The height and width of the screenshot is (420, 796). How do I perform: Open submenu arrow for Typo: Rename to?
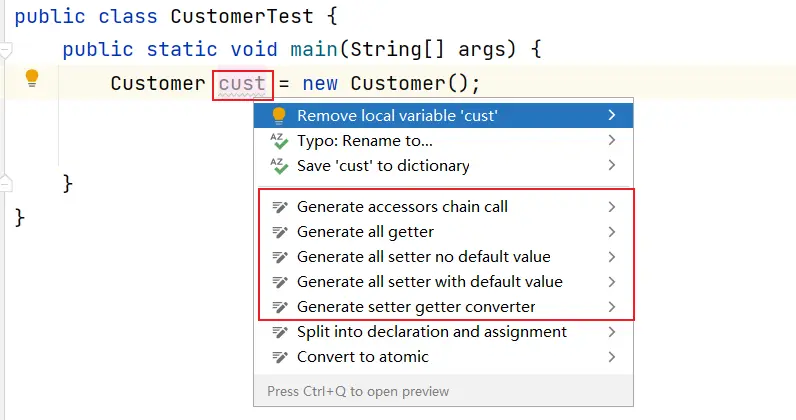coord(611,141)
